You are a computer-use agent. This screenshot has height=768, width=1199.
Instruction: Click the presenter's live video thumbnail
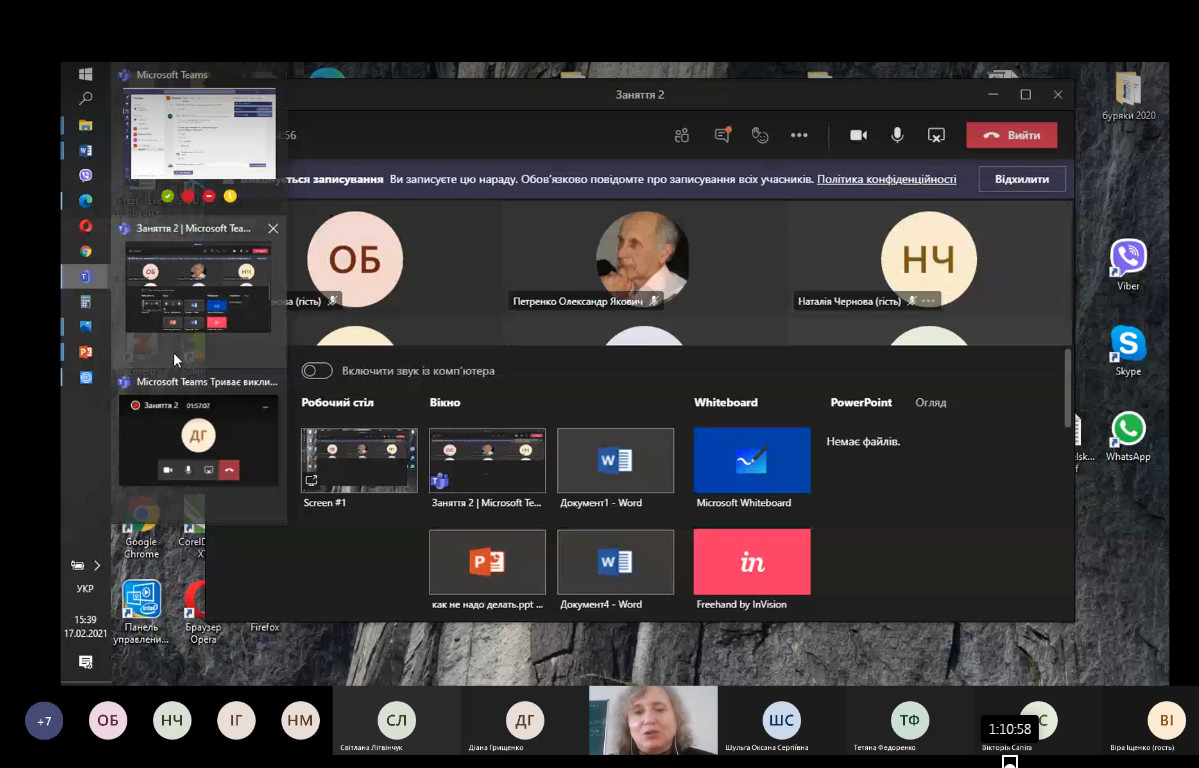[653, 721]
